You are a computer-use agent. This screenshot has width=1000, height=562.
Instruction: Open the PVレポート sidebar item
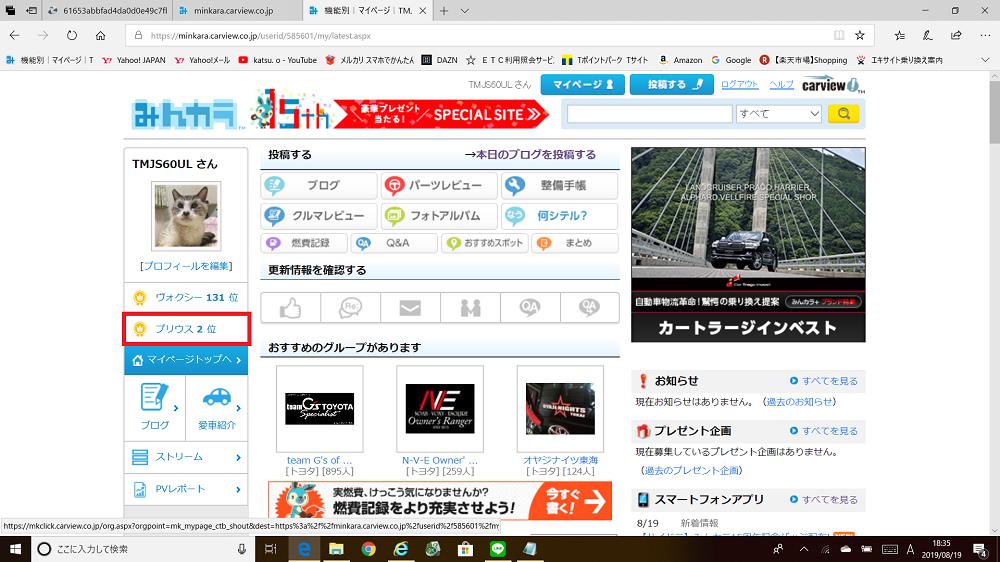pyautogui.click(x=186, y=489)
